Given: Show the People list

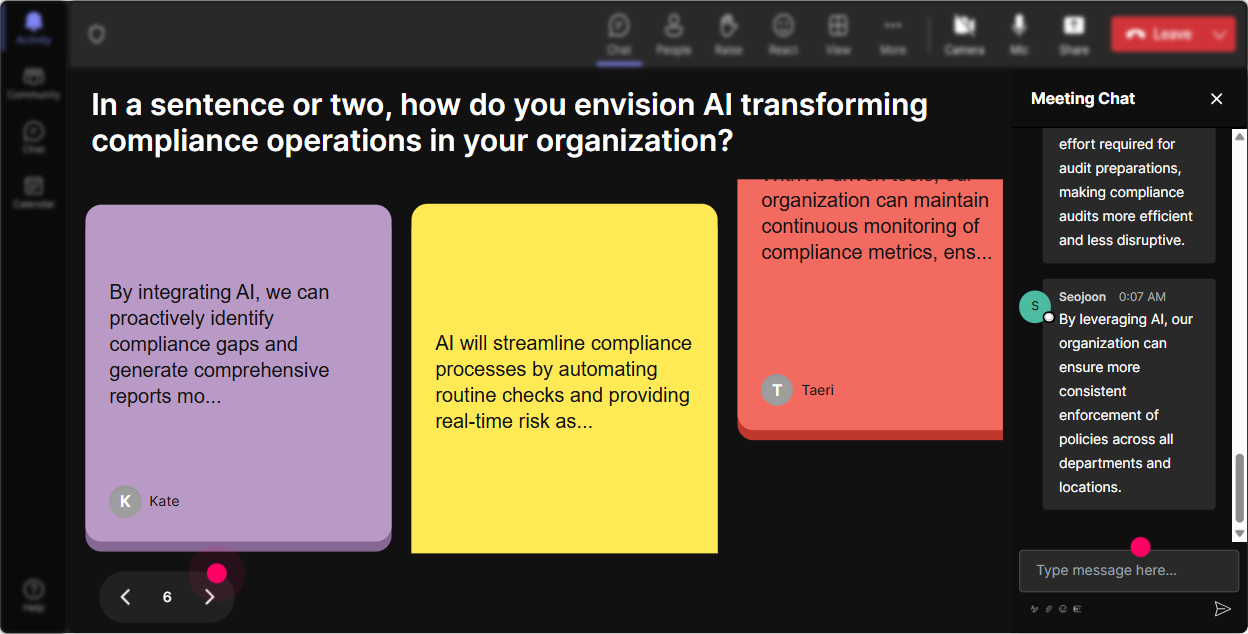Looking at the screenshot, I should point(674,34).
